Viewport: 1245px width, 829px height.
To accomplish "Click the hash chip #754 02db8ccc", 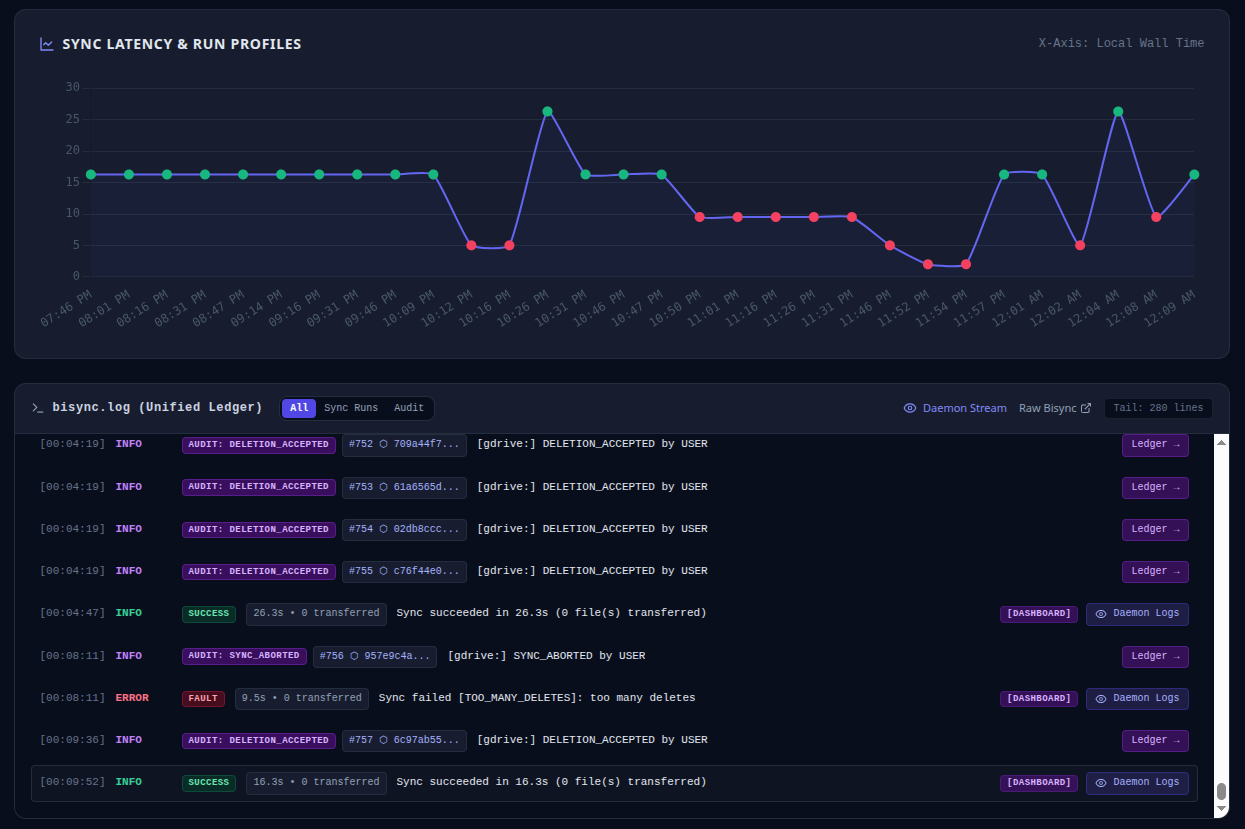I will [404, 529].
